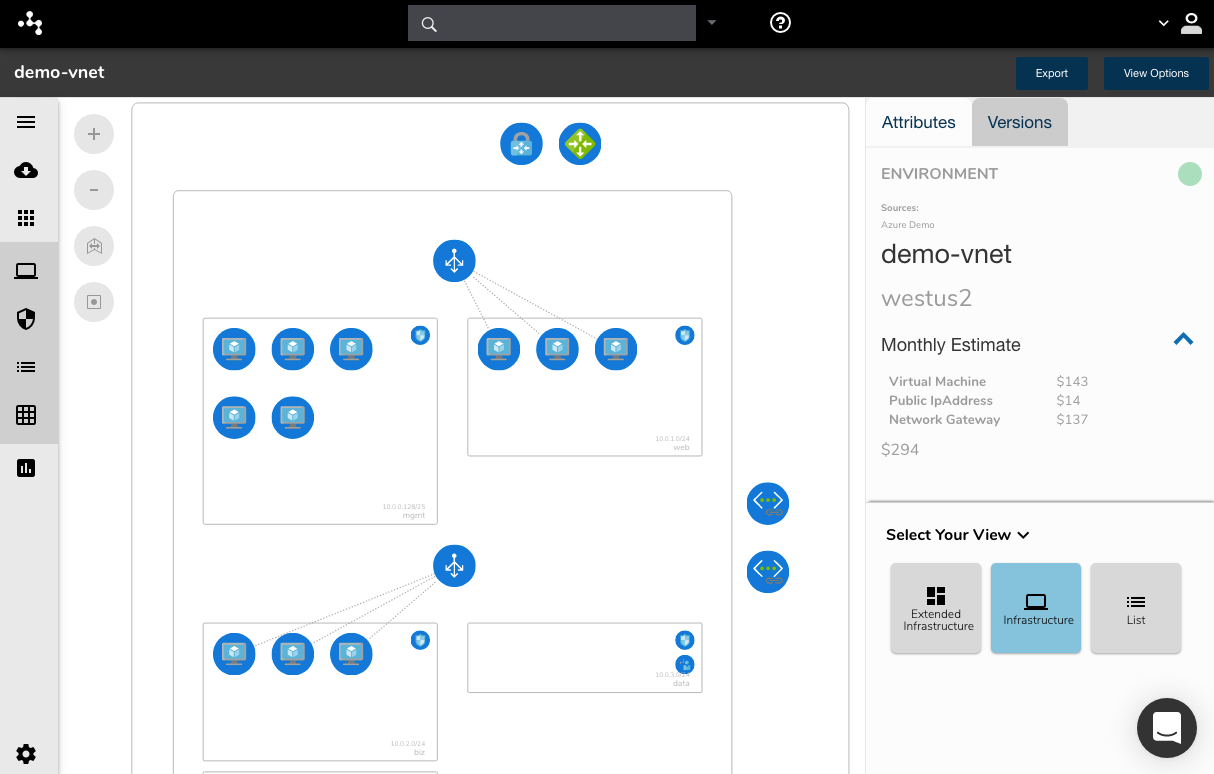
Task: Open the Select Your View dropdown
Action: click(1023, 535)
